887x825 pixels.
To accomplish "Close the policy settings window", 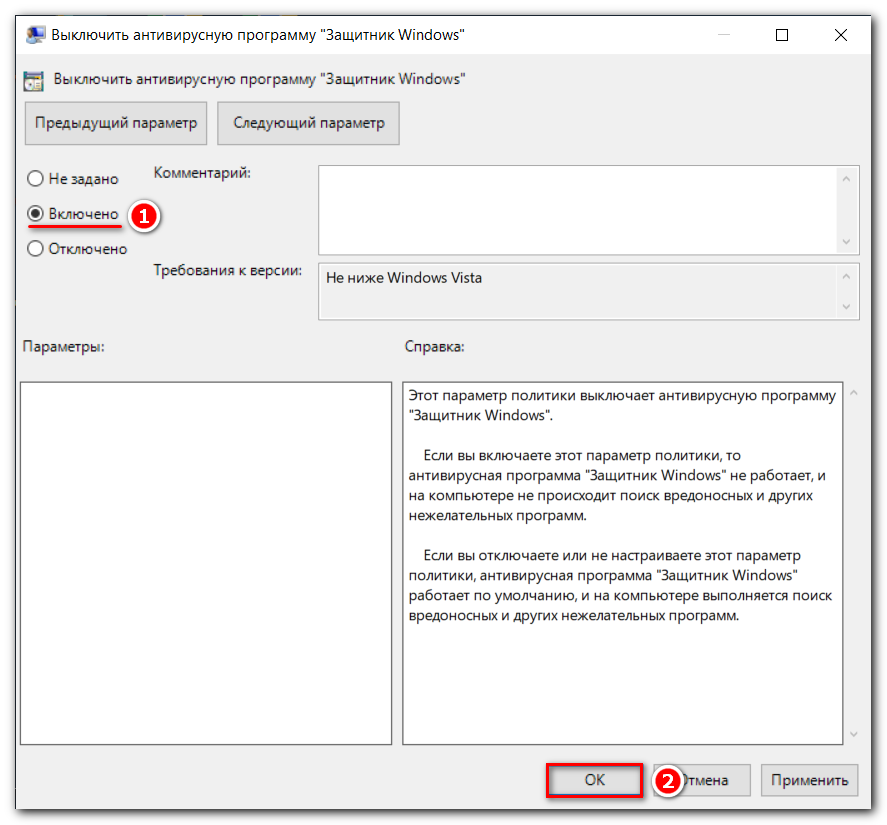I will click(841, 35).
